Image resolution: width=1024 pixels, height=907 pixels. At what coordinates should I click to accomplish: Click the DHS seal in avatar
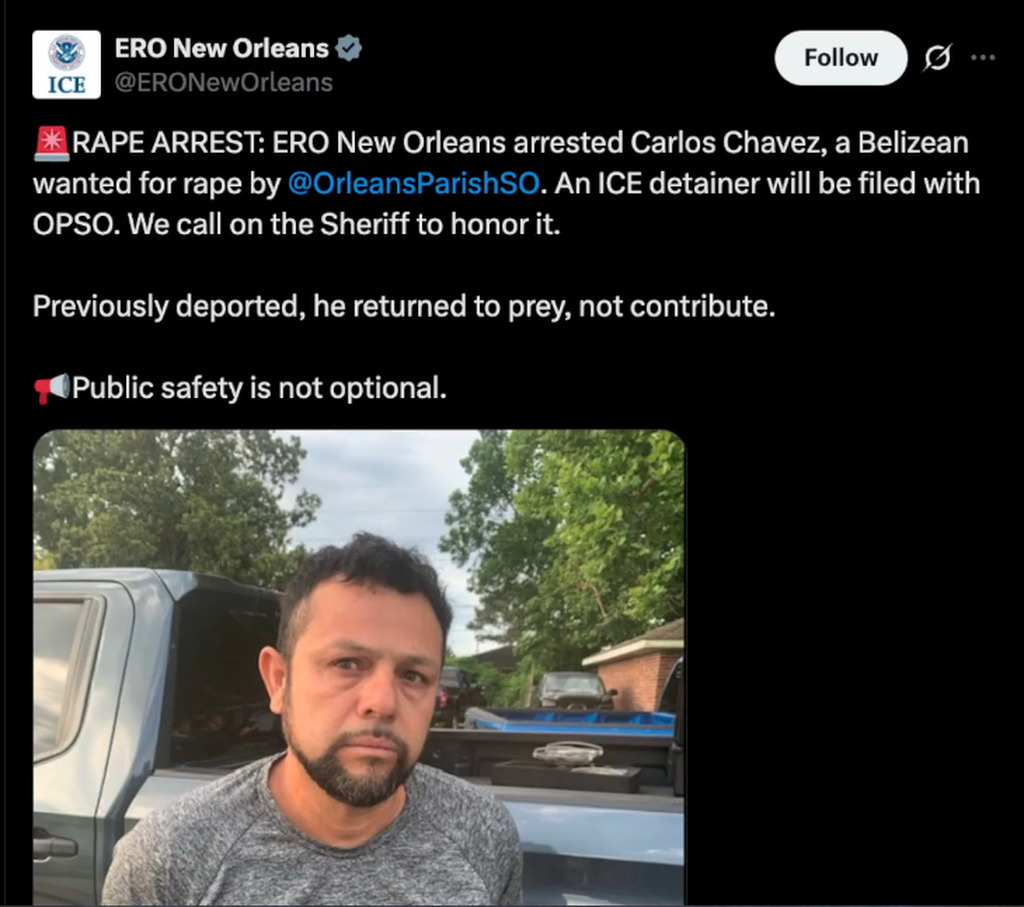click(67, 53)
